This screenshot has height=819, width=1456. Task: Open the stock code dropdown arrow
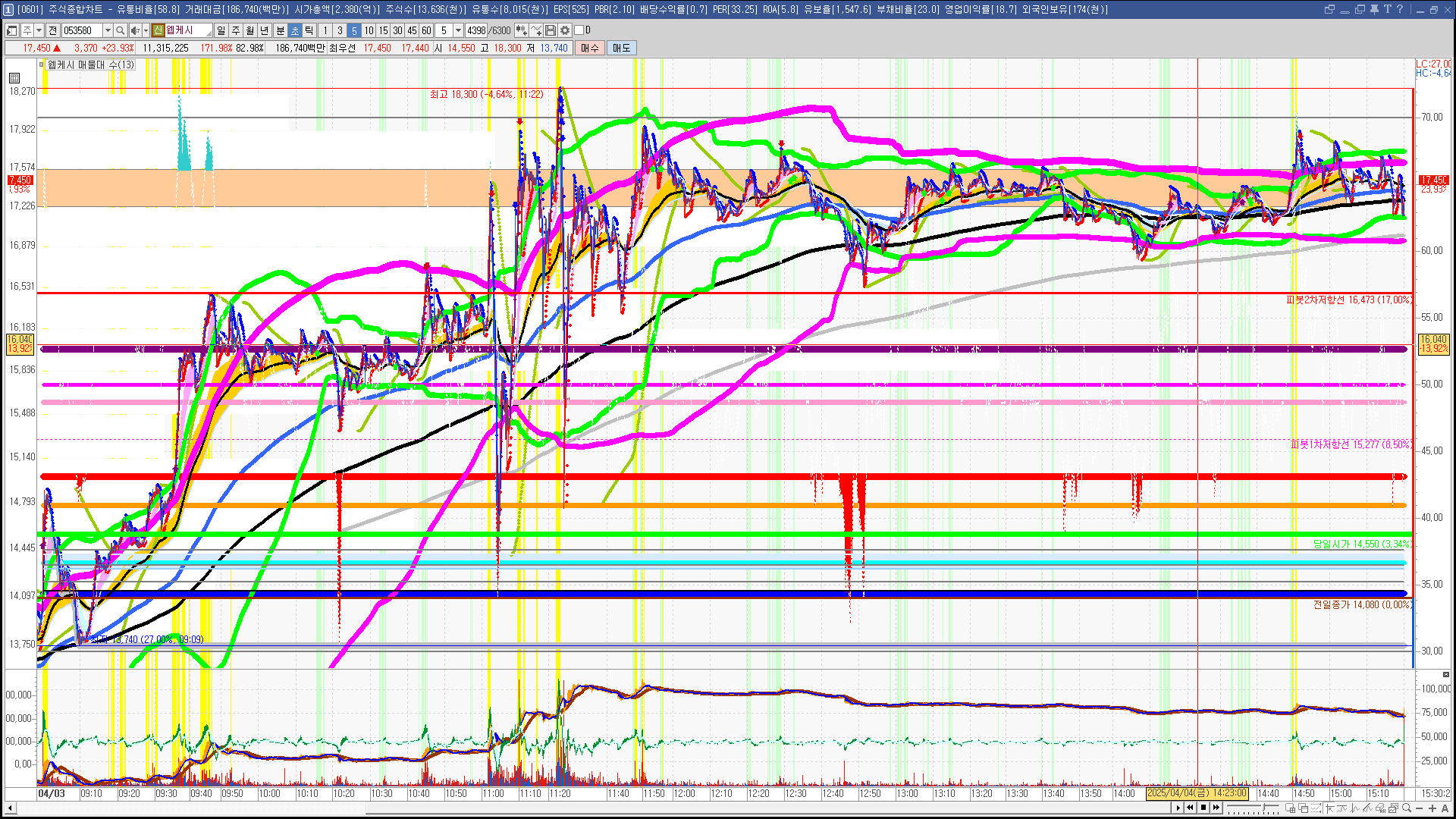tap(108, 30)
